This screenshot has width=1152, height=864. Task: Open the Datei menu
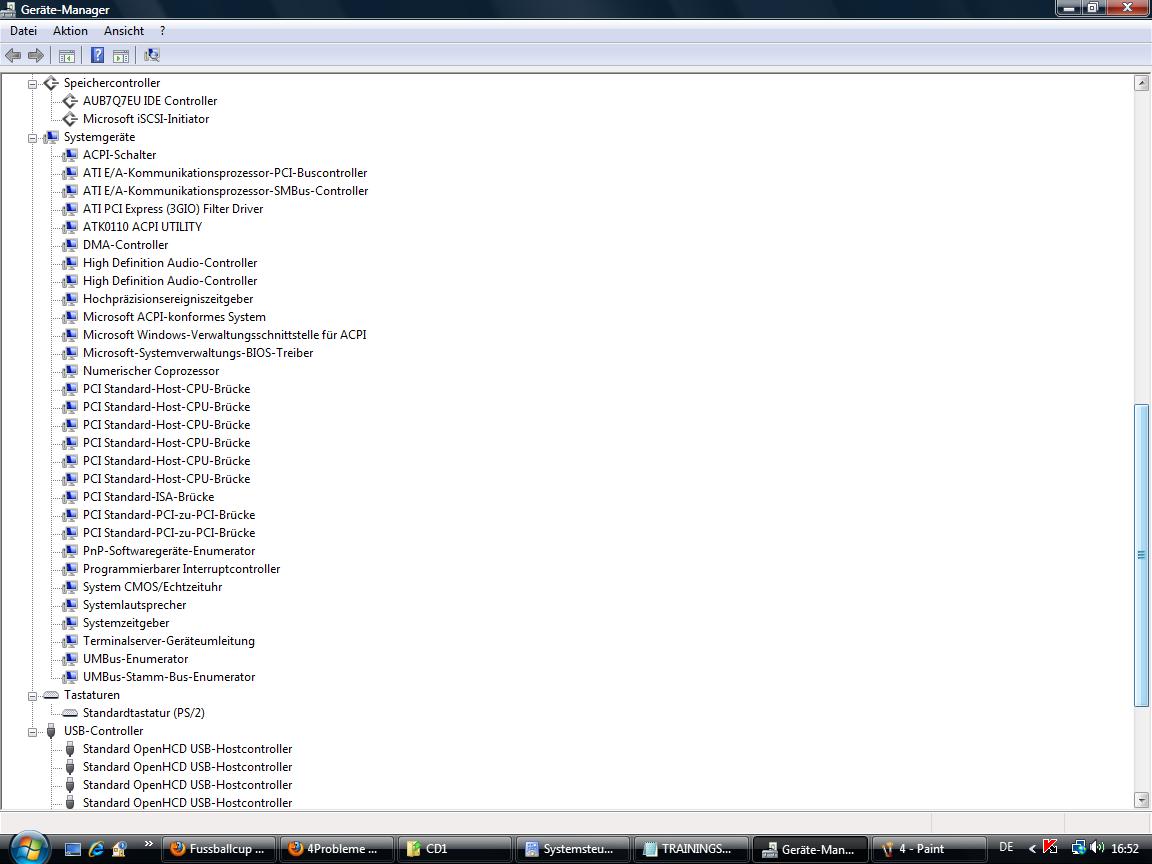[24, 31]
